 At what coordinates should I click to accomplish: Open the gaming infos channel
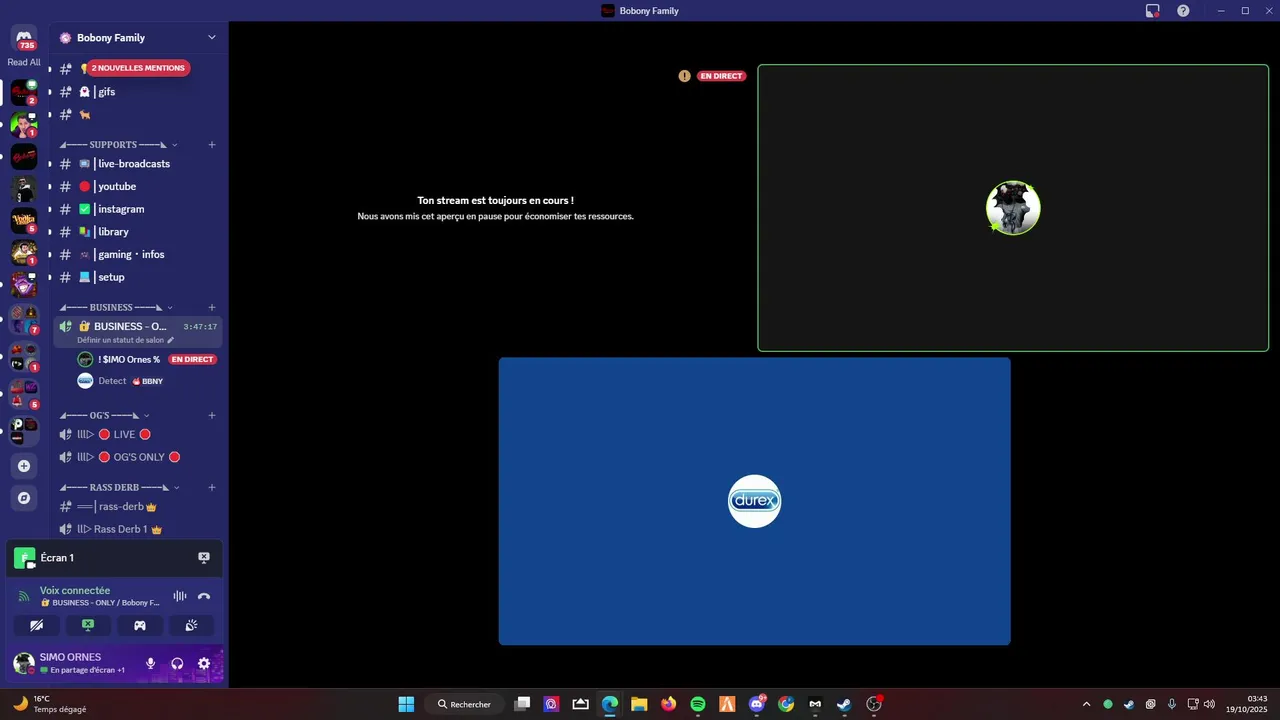(132, 255)
